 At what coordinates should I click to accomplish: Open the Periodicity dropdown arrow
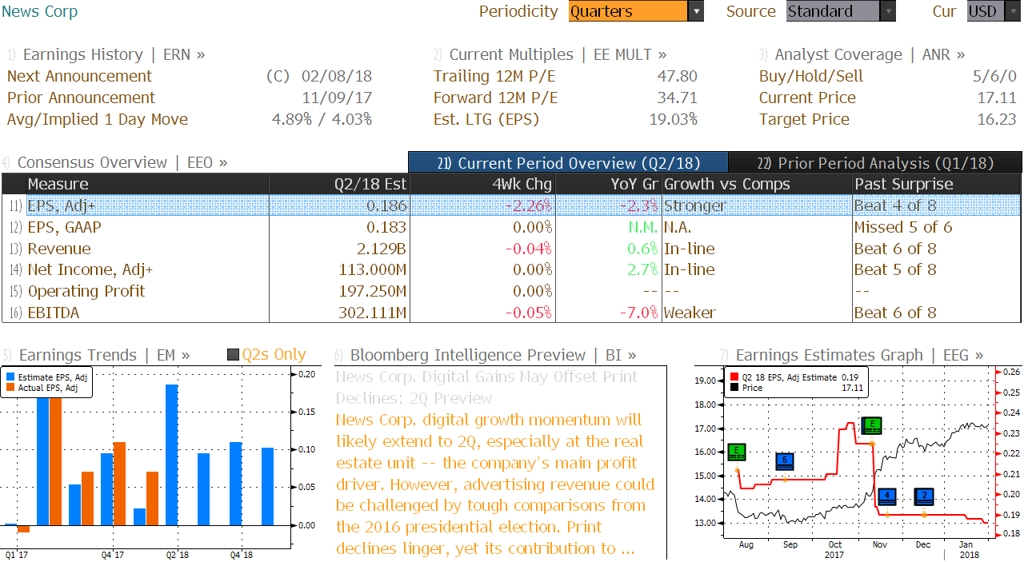tap(696, 11)
